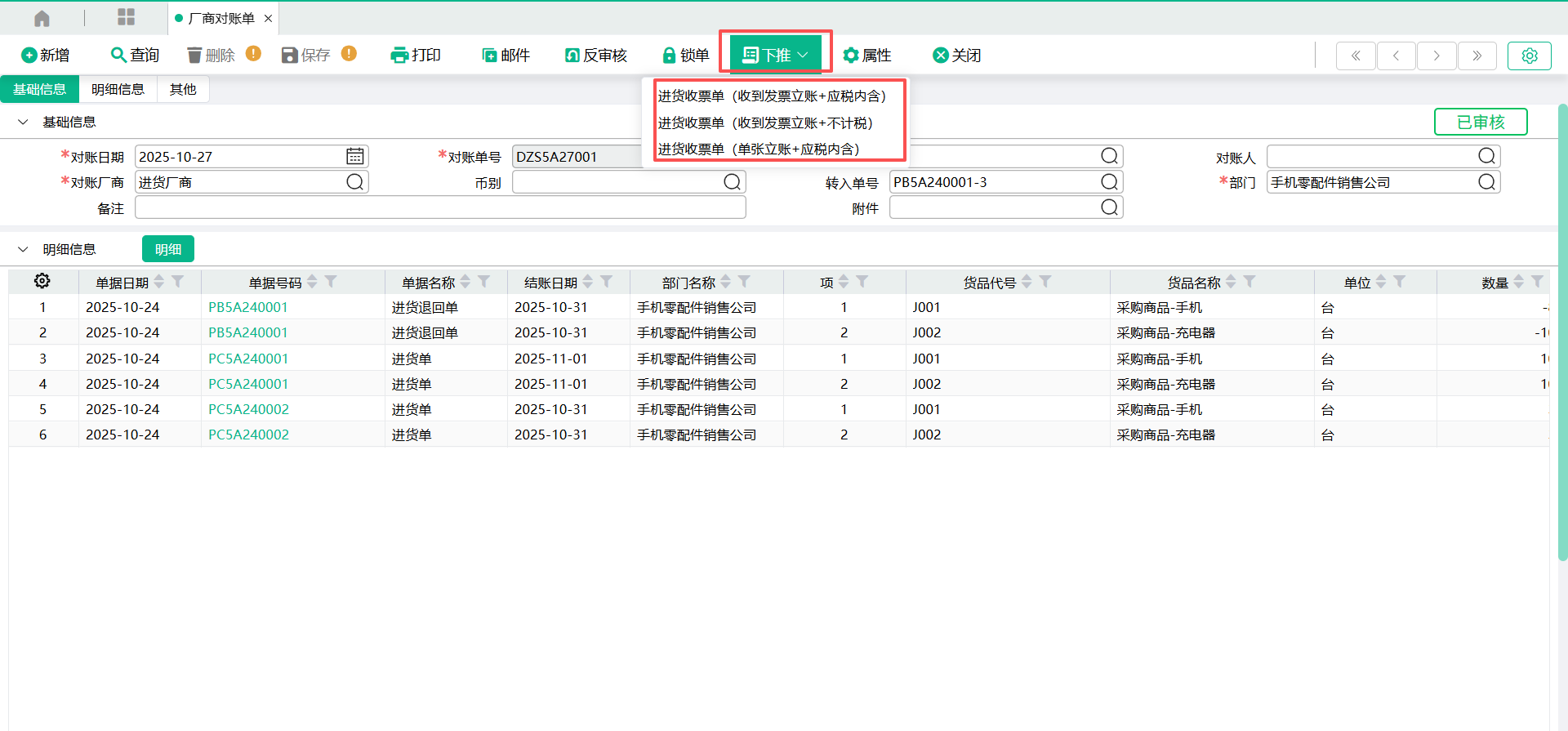Click the green 明细 button

pyautogui.click(x=167, y=249)
